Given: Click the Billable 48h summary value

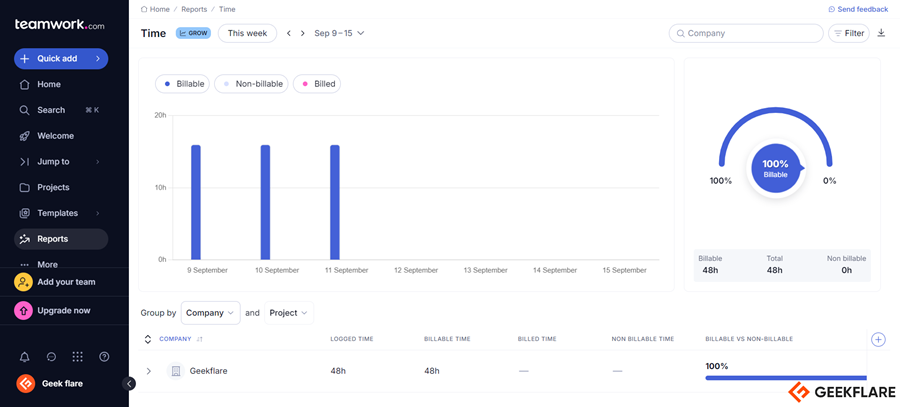Looking at the screenshot, I should 710,270.
